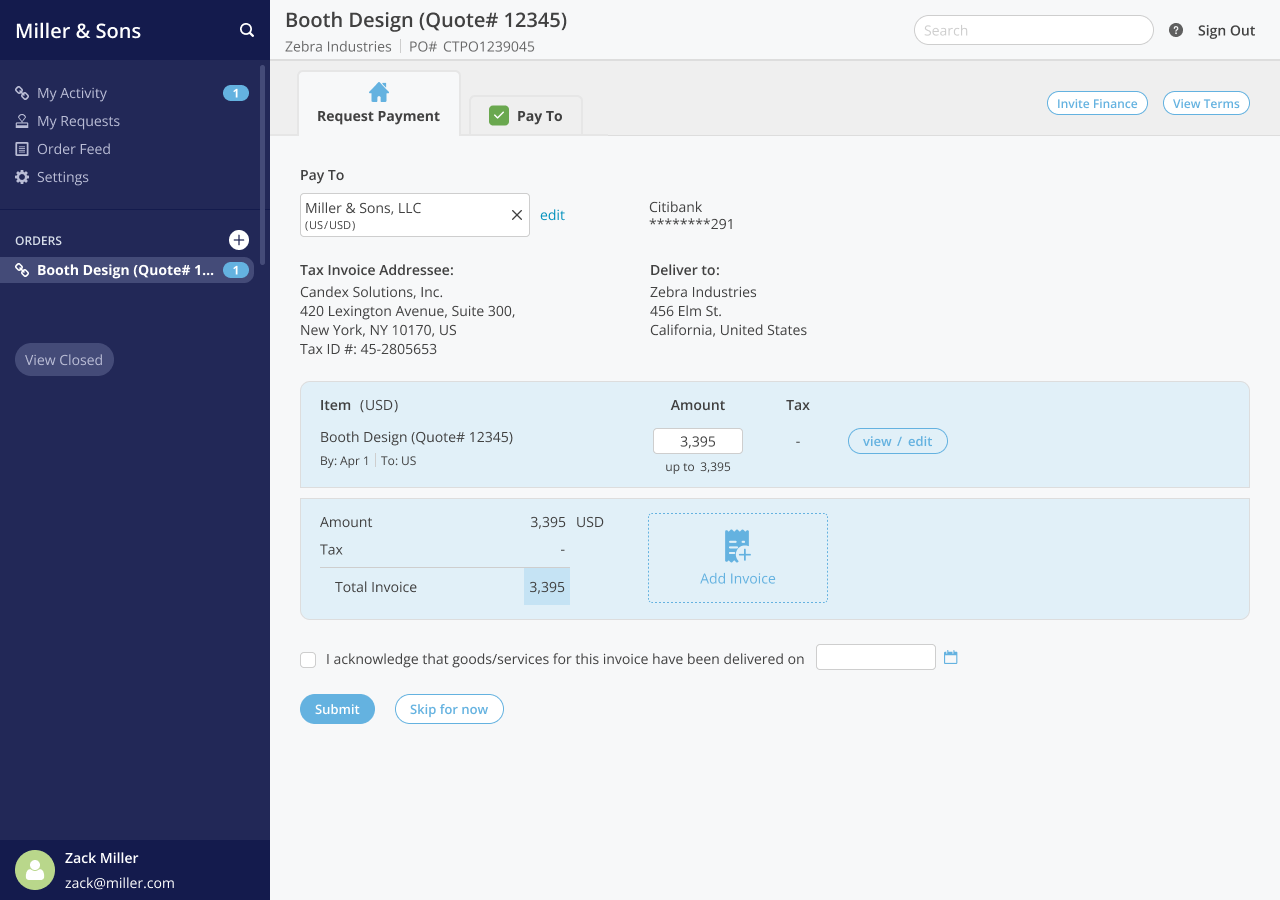Viewport: 1280px width, 900px height.
Task: Click the Miller & Sons sidebar title
Action: tap(78, 30)
